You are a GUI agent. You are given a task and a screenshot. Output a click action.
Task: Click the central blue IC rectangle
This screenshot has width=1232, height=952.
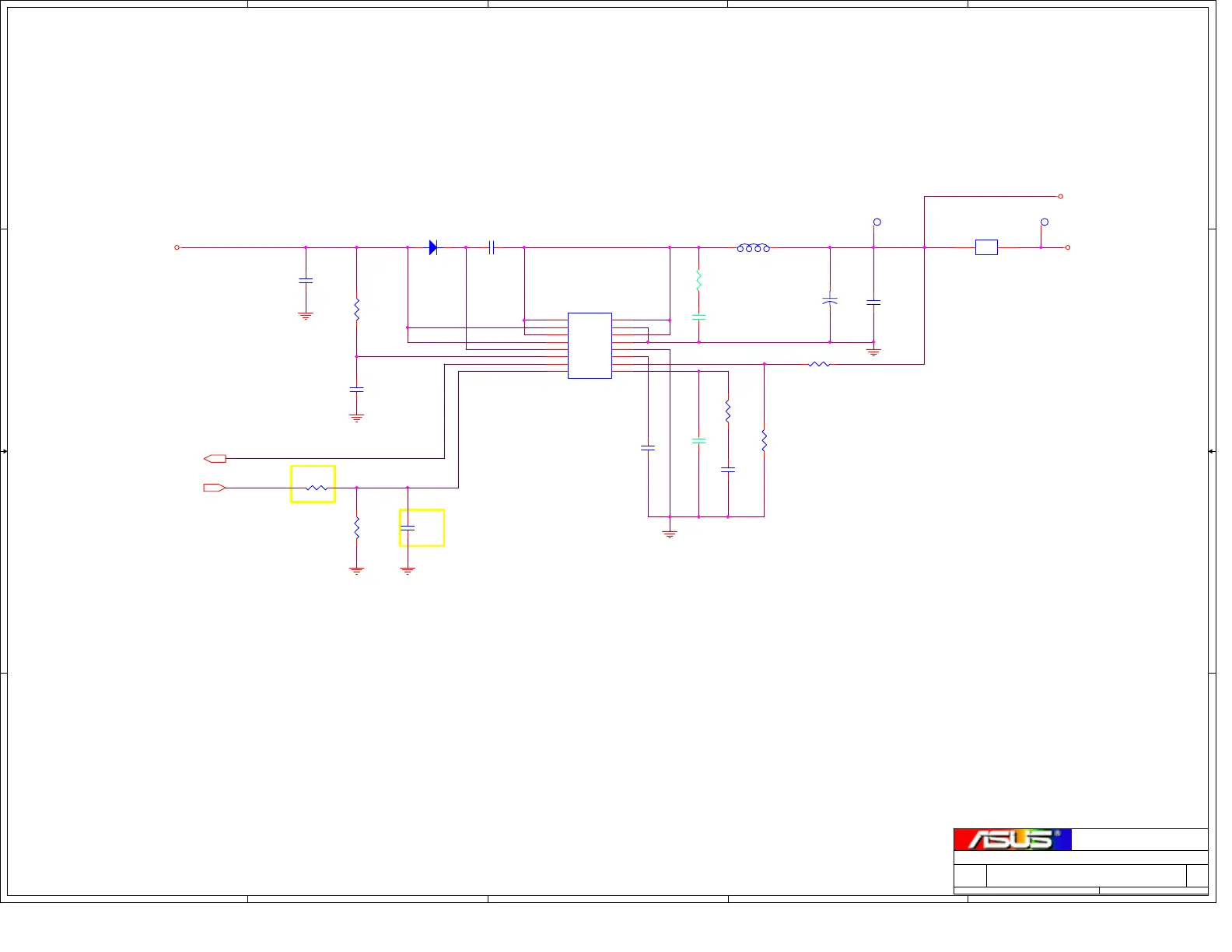(x=590, y=345)
